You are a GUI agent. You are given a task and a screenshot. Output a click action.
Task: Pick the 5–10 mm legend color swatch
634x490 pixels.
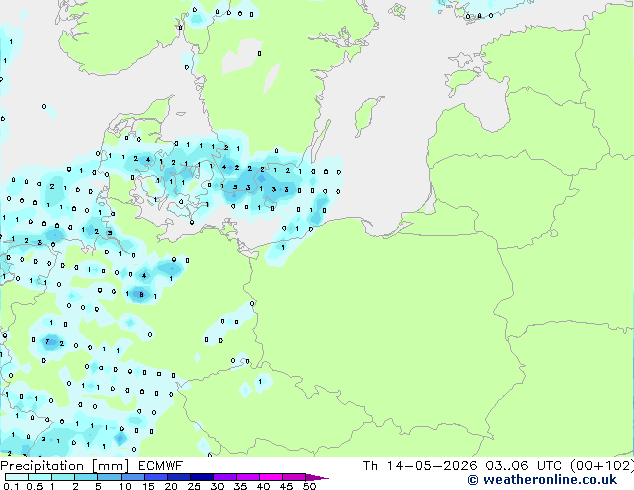pyautogui.click(x=109, y=477)
